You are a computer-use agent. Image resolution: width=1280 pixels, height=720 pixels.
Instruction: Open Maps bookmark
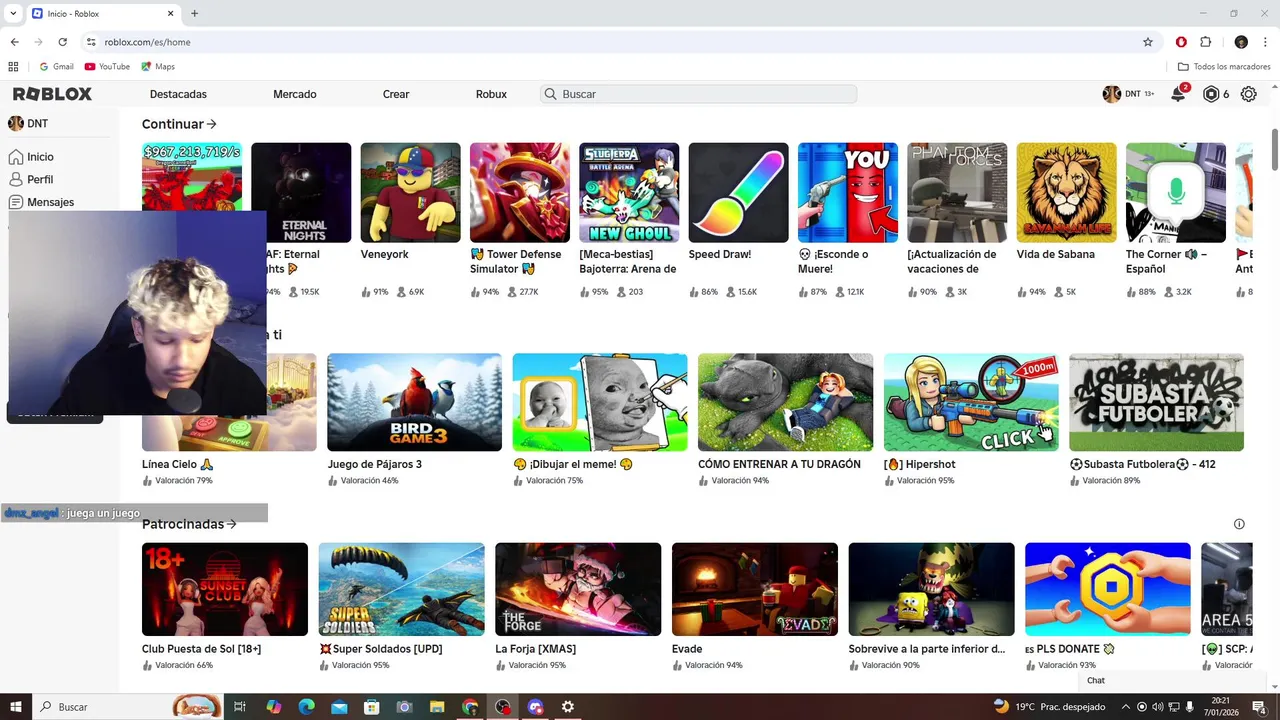tap(158, 67)
